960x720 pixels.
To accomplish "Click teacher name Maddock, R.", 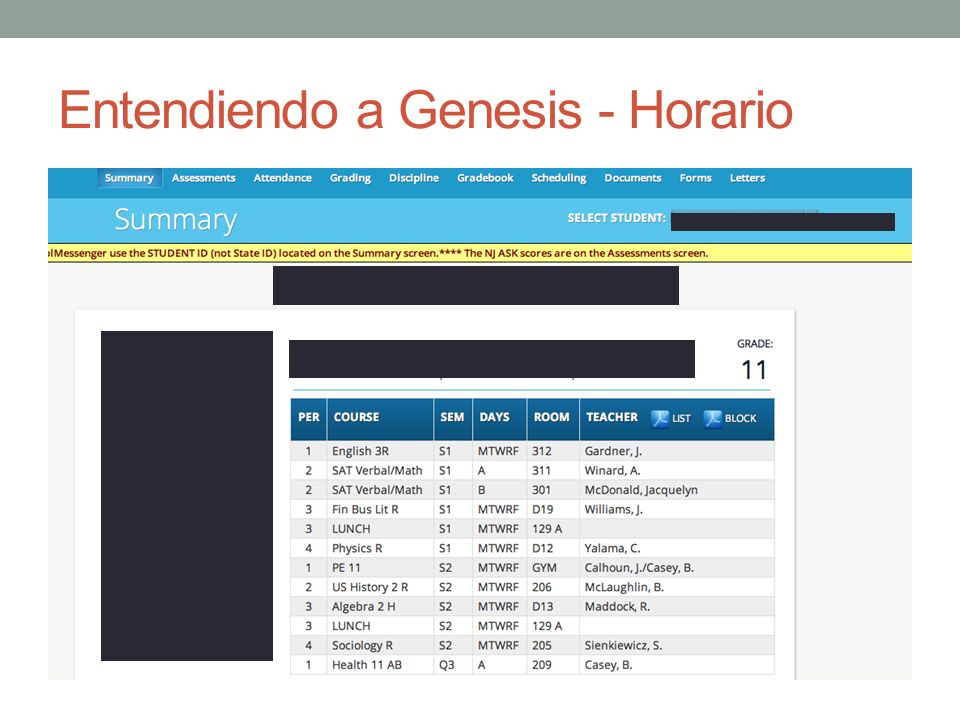I will (x=617, y=607).
